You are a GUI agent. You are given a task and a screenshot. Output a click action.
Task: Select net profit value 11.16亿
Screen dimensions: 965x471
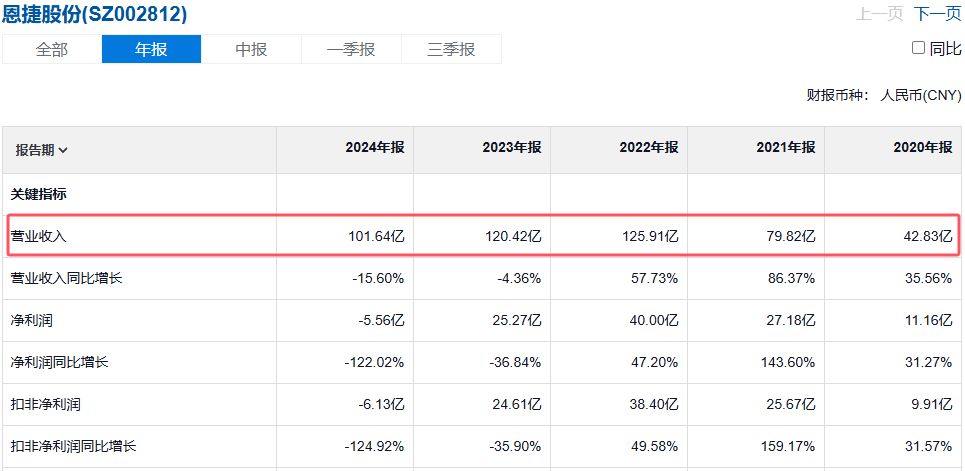pos(928,320)
